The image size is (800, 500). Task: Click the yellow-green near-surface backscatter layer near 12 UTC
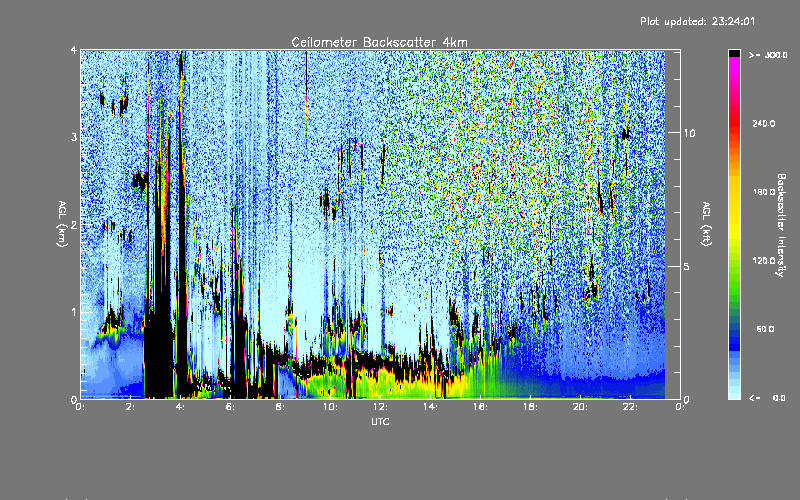pyautogui.click(x=380, y=385)
